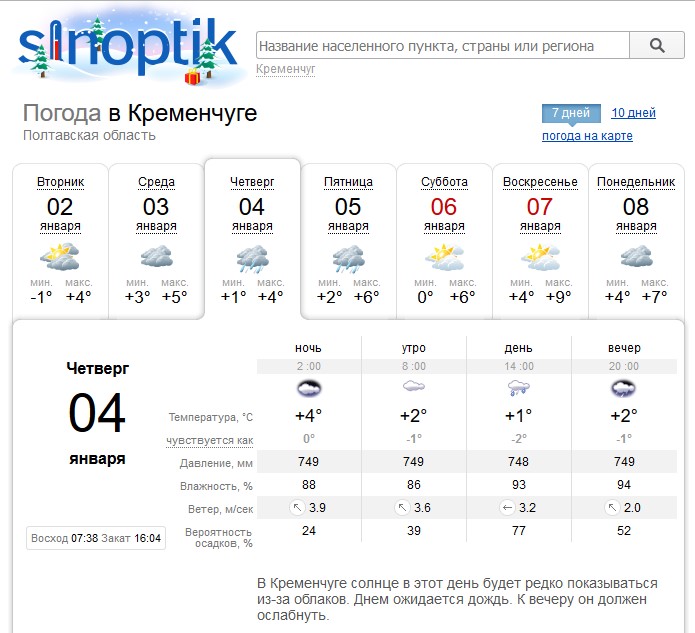The width and height of the screenshot is (695, 633).
Task: Click the 14:00 day rain icon
Action: tap(518, 388)
